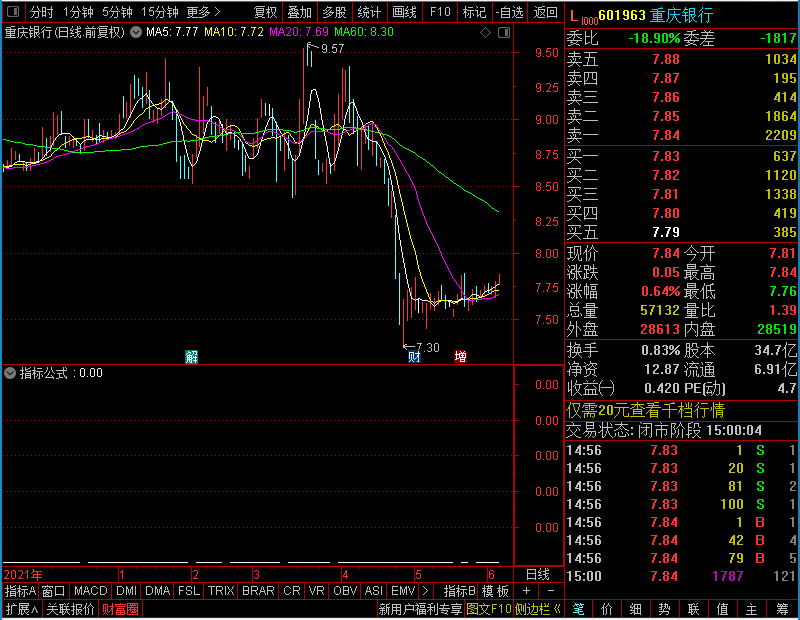Screen dimensions: 800x620
Task: Click the 日线 period label
Action: [x=538, y=575]
